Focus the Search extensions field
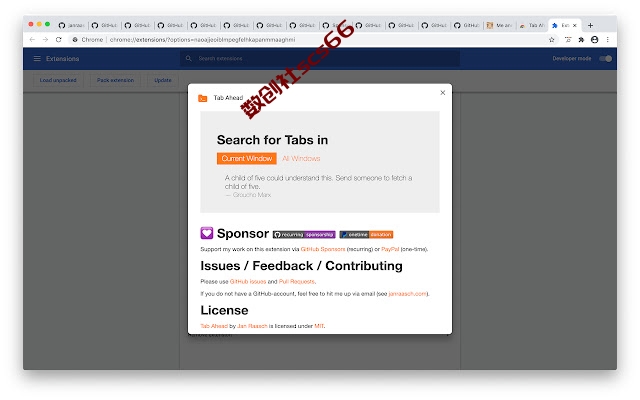Viewport: 640px width, 400px height. coord(320,59)
